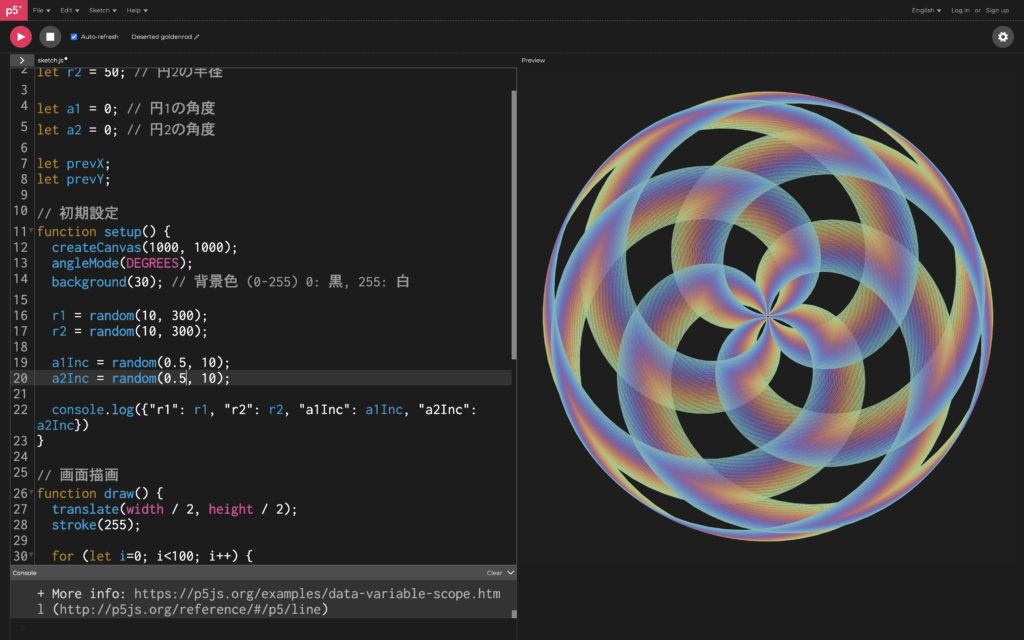This screenshot has width=1024, height=640.
Task: Click the p5js.org examples URL in console
Action: 268,601
